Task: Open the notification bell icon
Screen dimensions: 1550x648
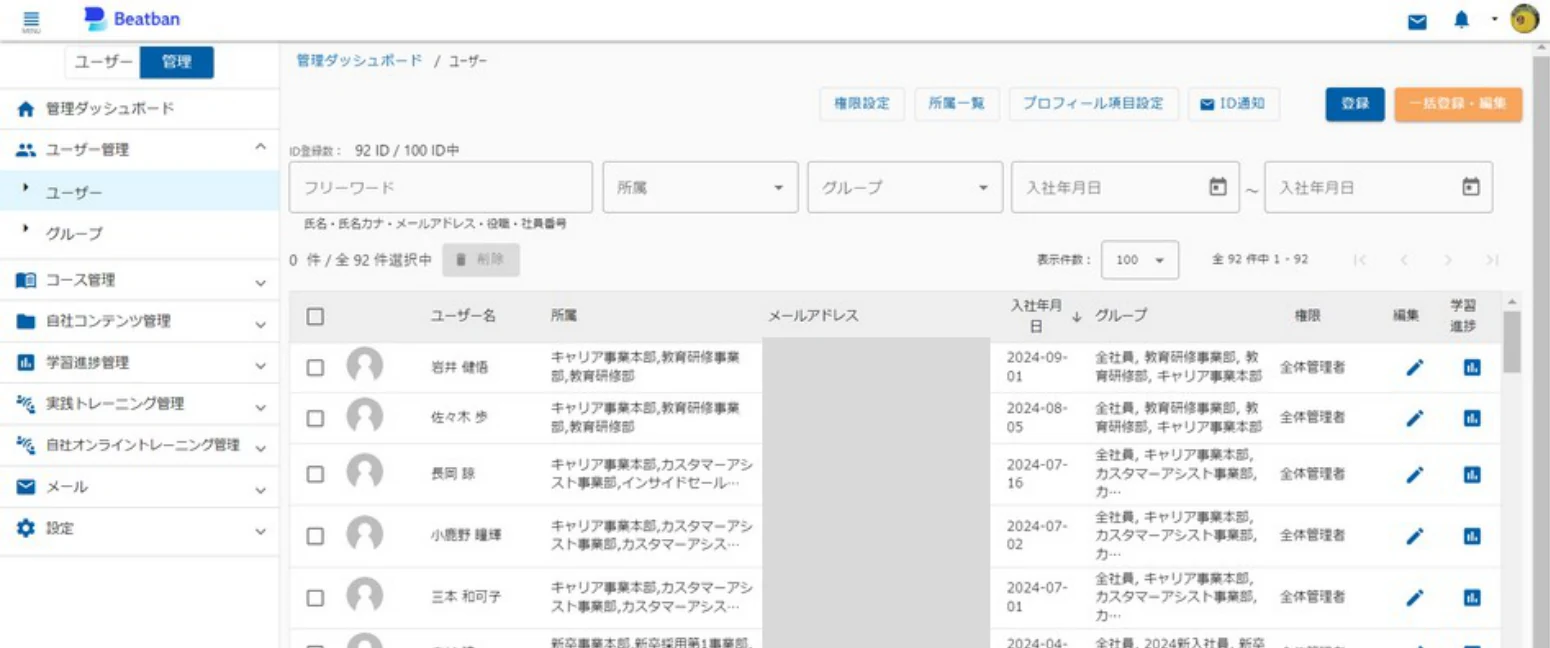Action: tap(1462, 20)
